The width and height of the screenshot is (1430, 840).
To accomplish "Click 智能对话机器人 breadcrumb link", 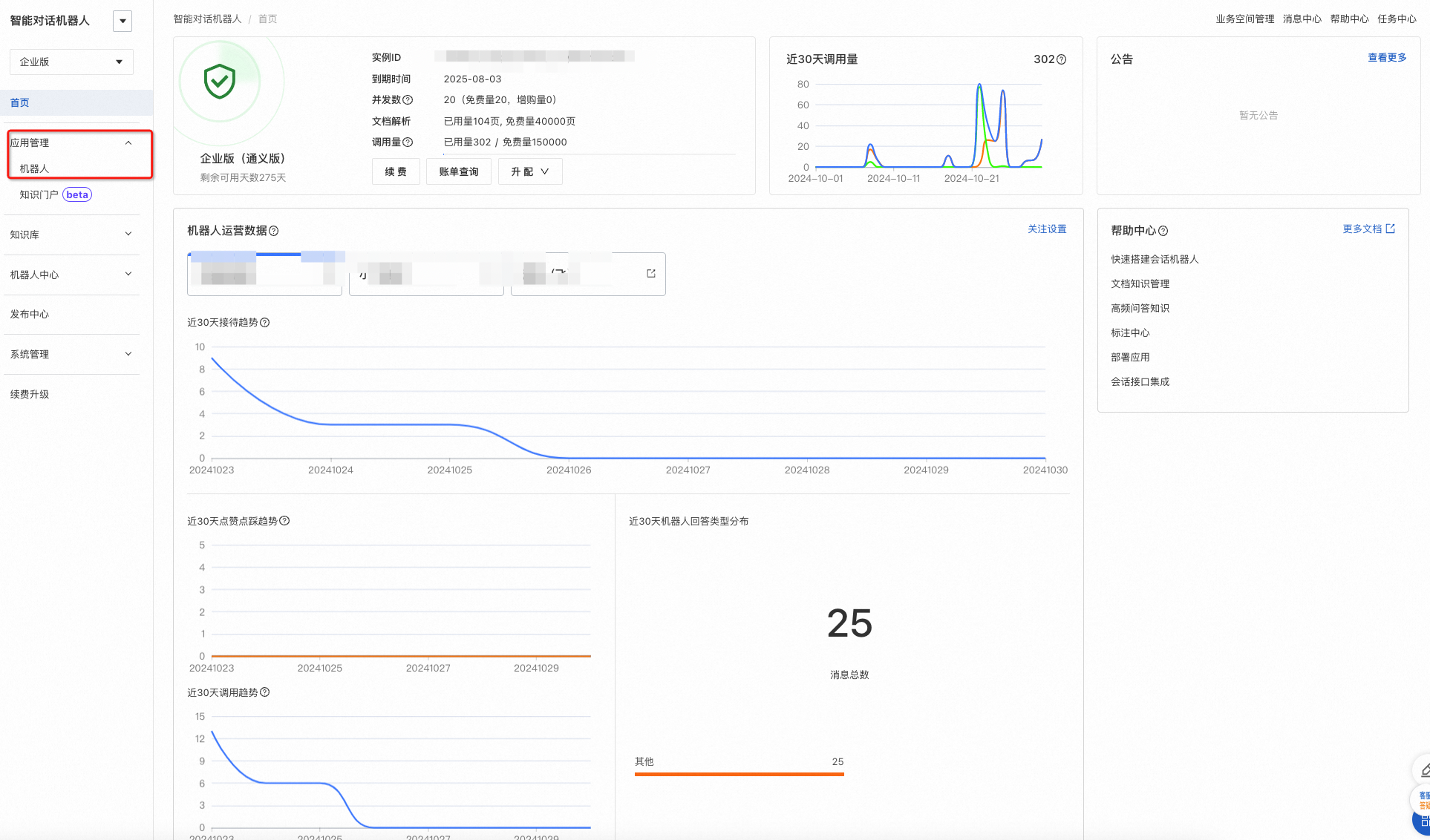I will point(207,19).
